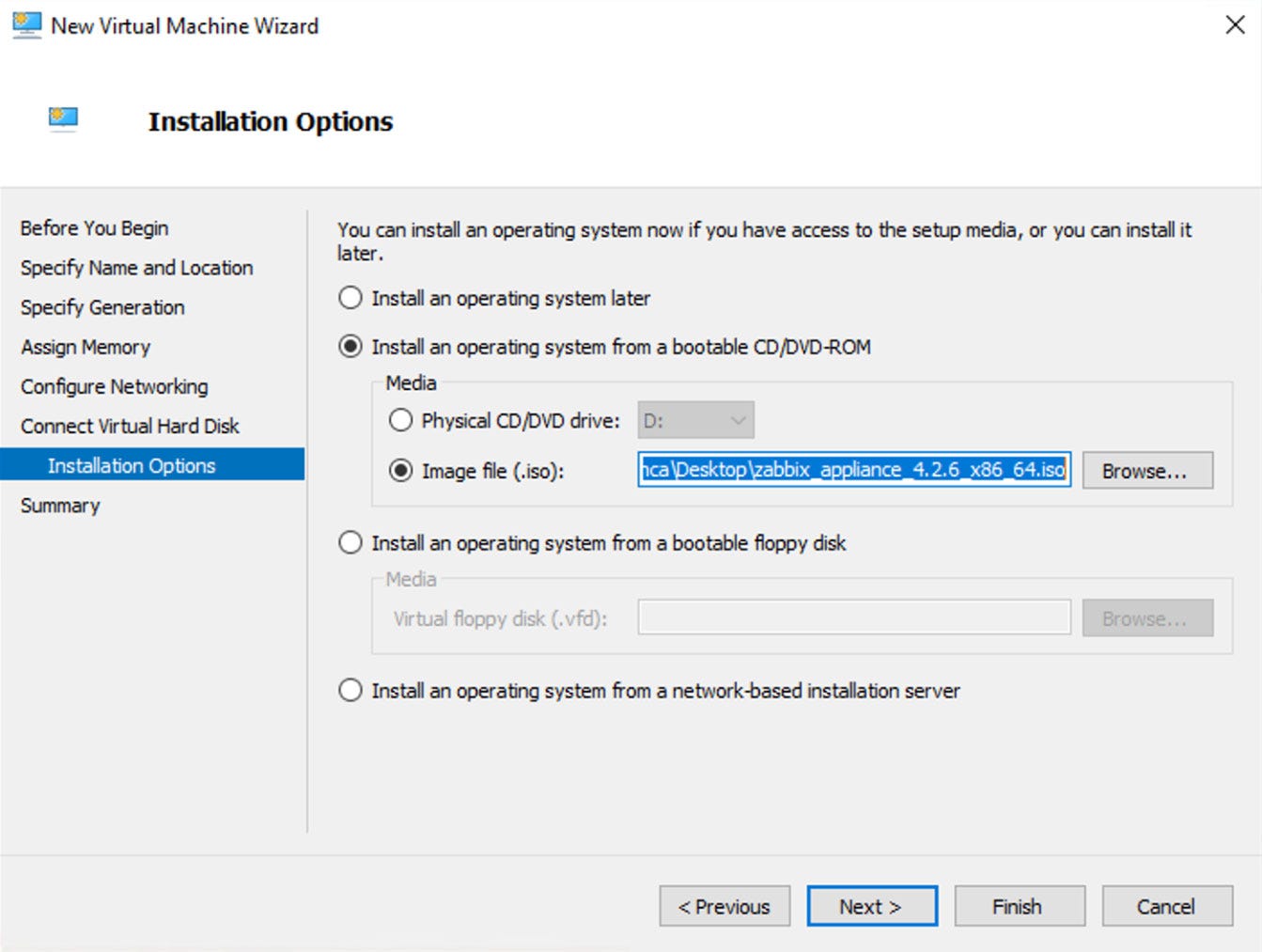Open the Configure Networking step
The height and width of the screenshot is (952, 1262).
[x=114, y=386]
